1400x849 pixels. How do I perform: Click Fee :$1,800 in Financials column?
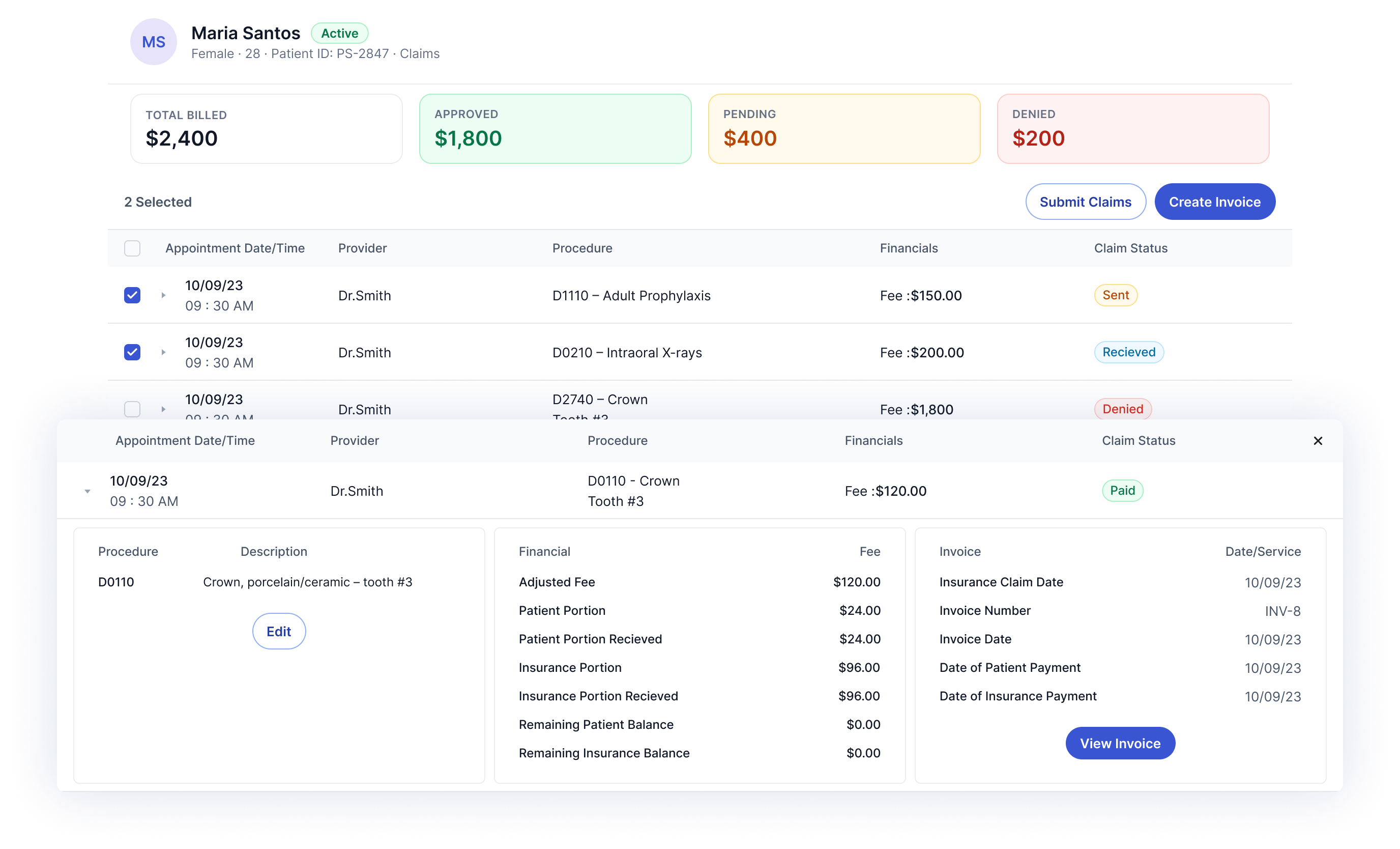tap(917, 409)
